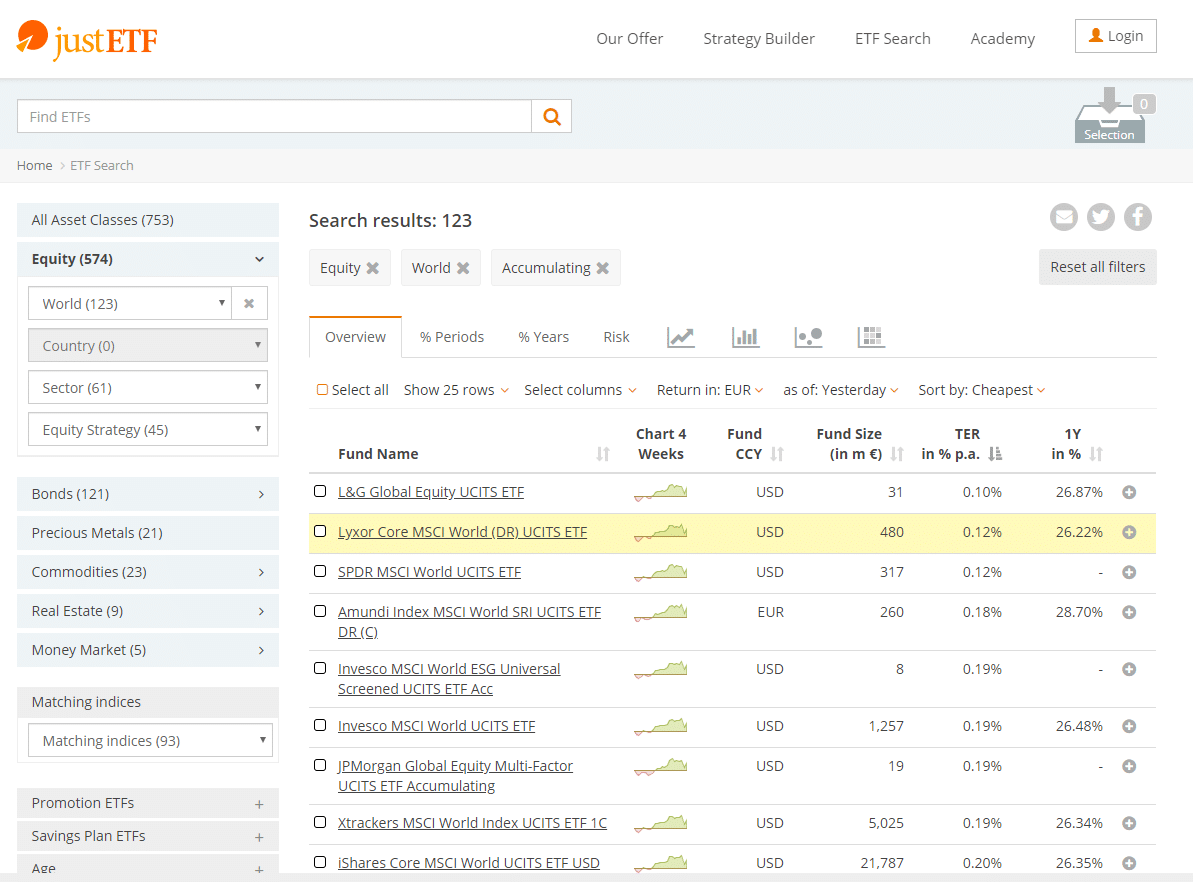The width and height of the screenshot is (1193, 882).
Task: Check SPDR MSCI World UCITS ETF row
Action: [x=320, y=572]
